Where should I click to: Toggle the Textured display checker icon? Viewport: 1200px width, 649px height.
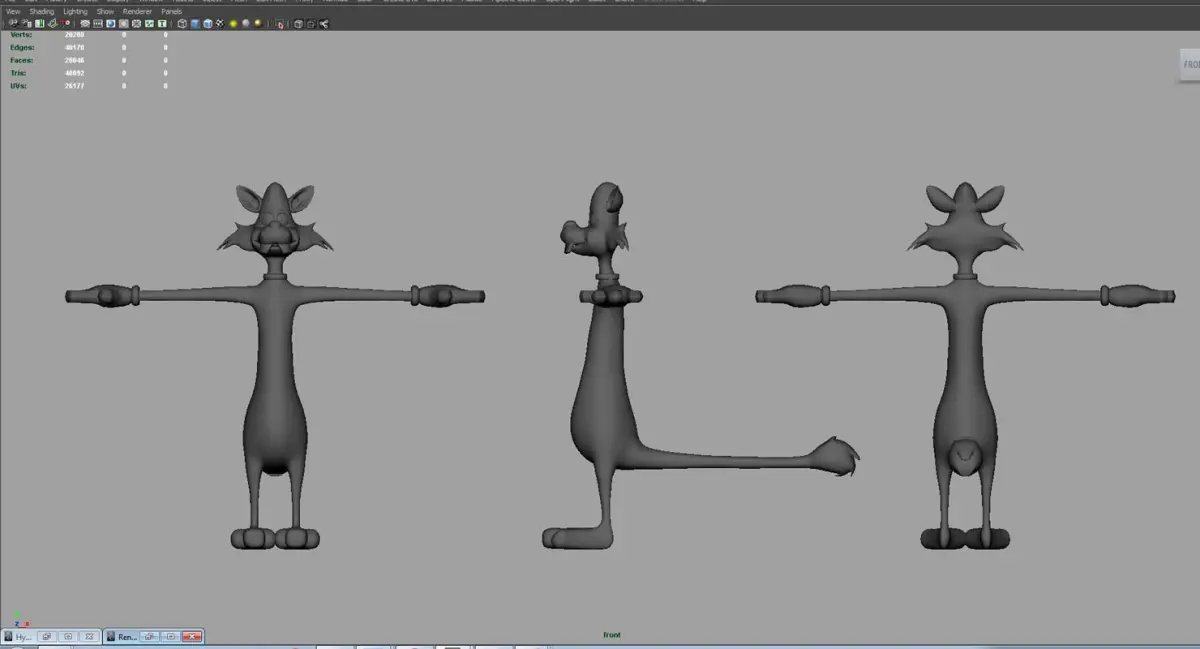click(220, 24)
